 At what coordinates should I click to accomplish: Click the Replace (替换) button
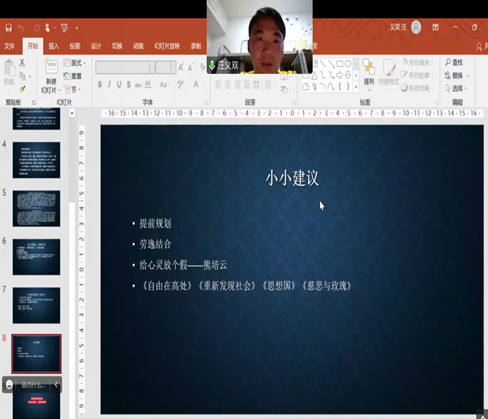457,76
